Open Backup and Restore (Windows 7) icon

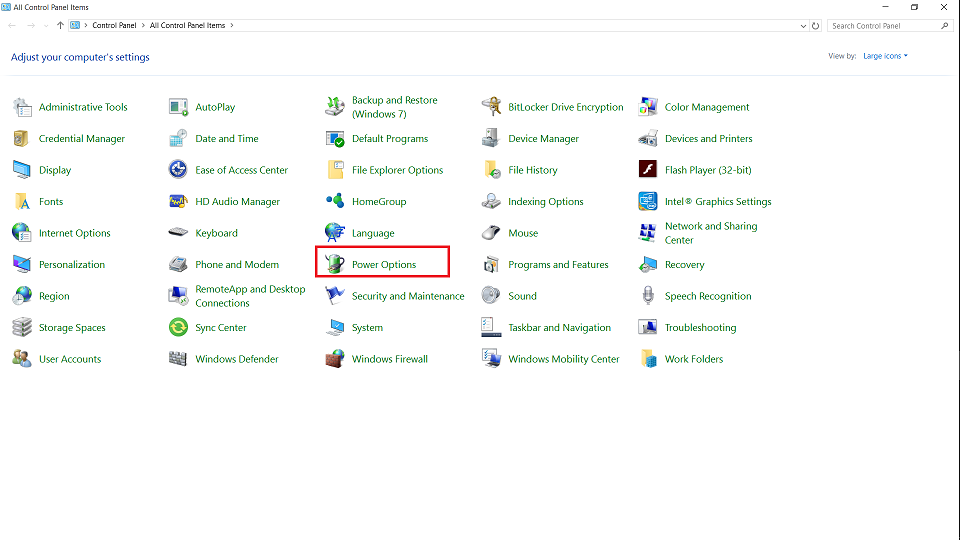pyautogui.click(x=335, y=107)
